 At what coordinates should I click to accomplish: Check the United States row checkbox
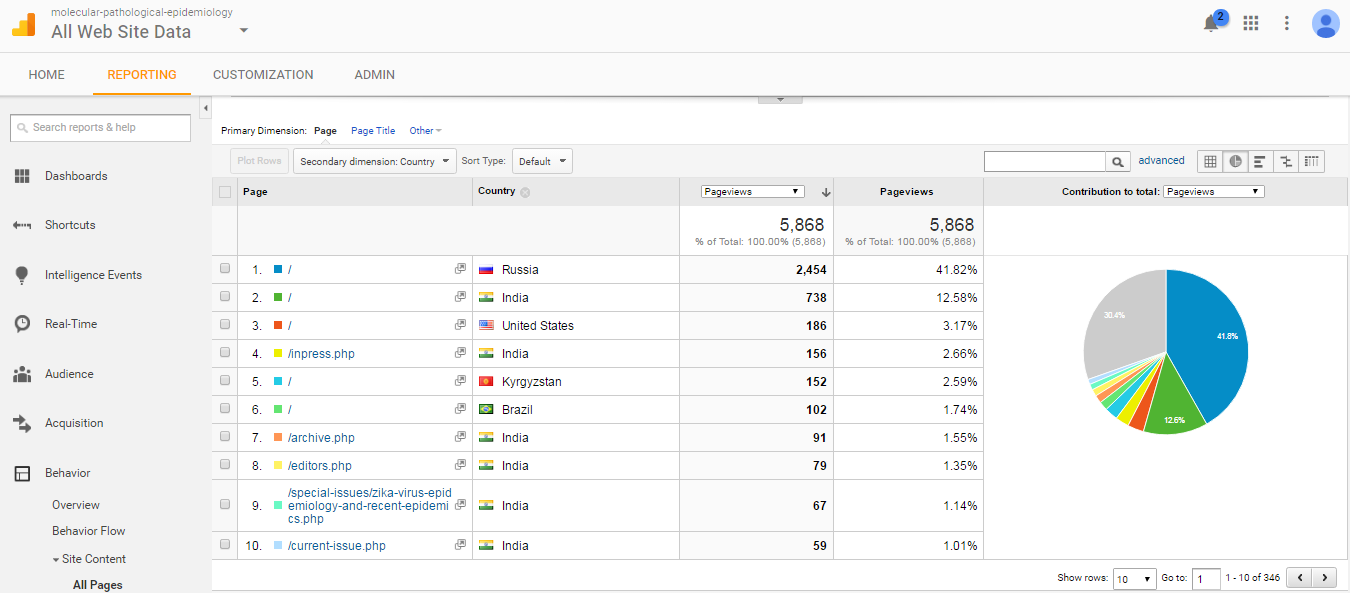pyautogui.click(x=225, y=325)
